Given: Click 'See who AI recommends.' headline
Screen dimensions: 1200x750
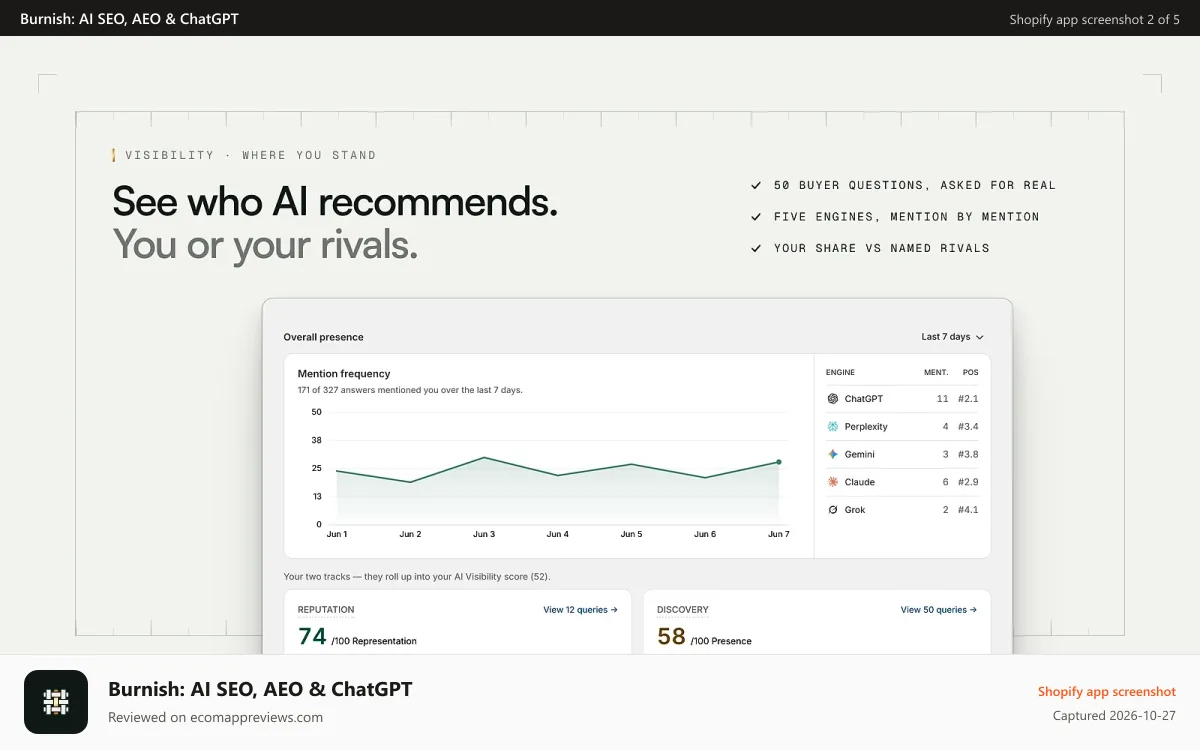Looking at the screenshot, I should pos(335,202).
